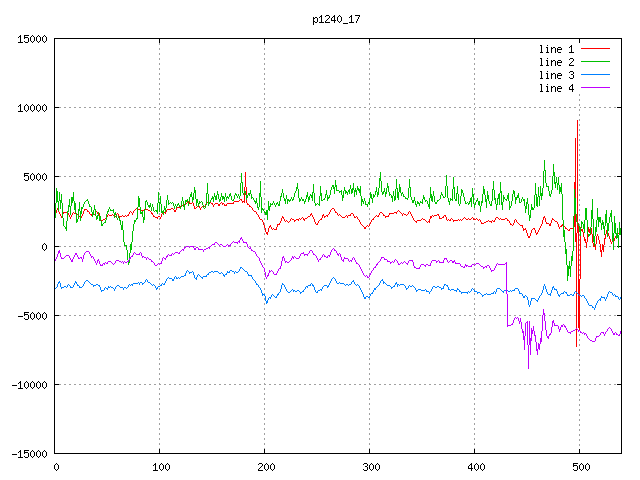Click the blue legend sample for line 3
The width and height of the screenshot is (640, 480).
(595, 75)
